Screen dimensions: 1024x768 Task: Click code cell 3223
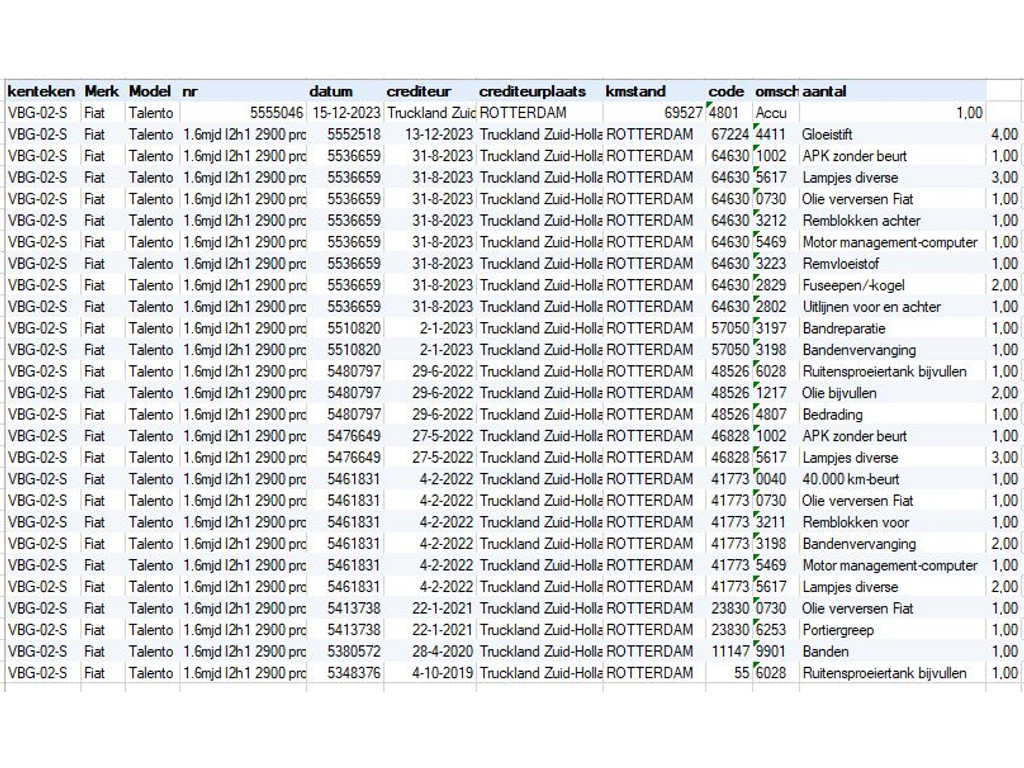click(776, 263)
